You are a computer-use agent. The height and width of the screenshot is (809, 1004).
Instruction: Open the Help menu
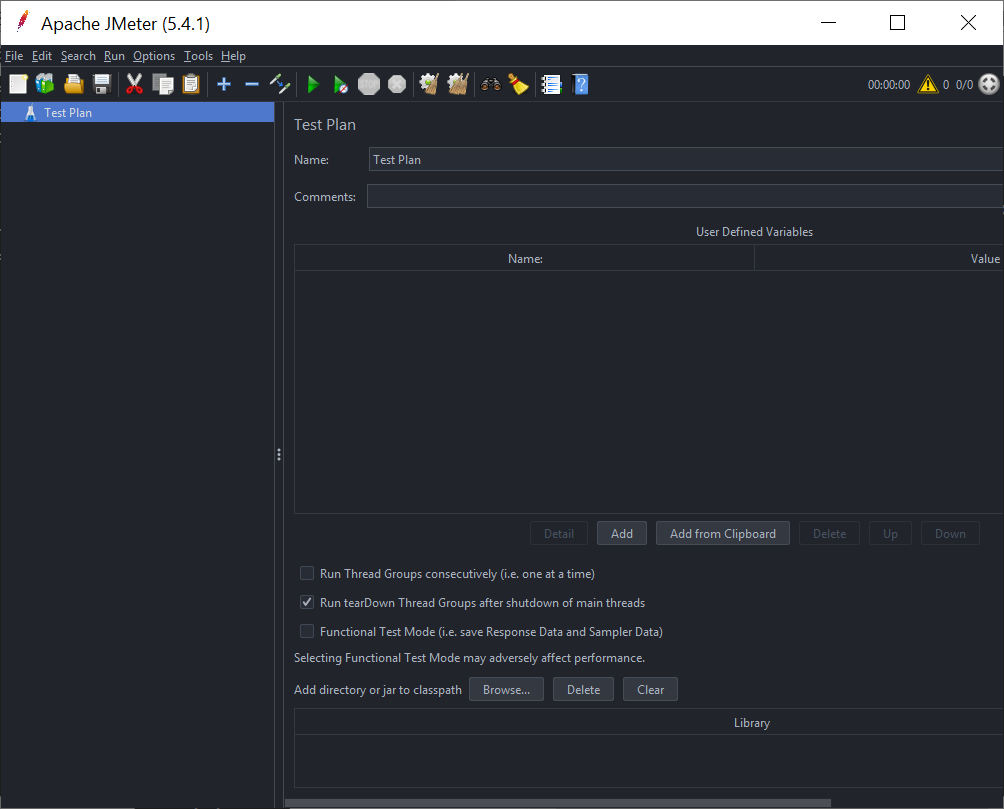pos(233,56)
